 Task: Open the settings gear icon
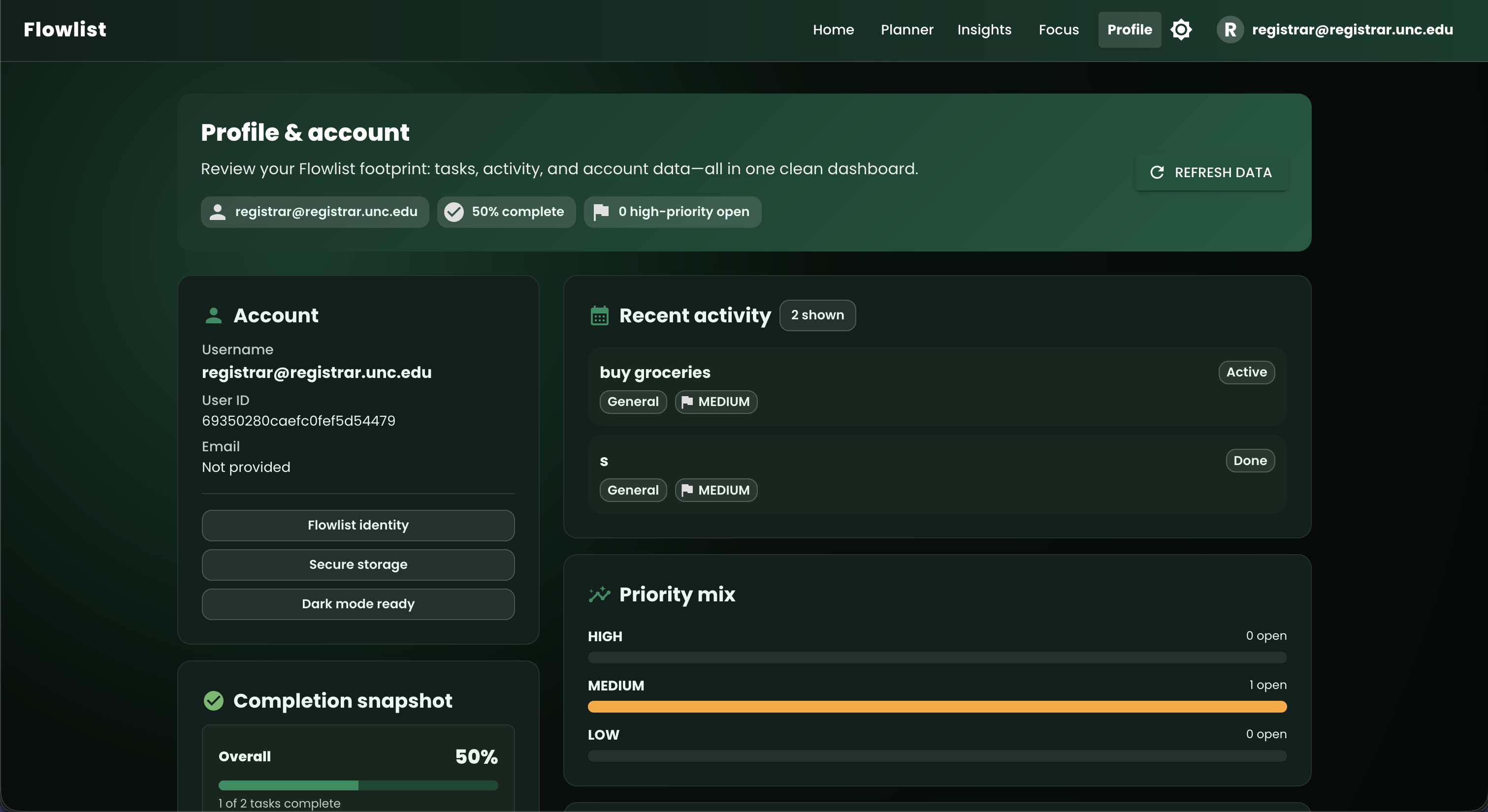click(1182, 30)
